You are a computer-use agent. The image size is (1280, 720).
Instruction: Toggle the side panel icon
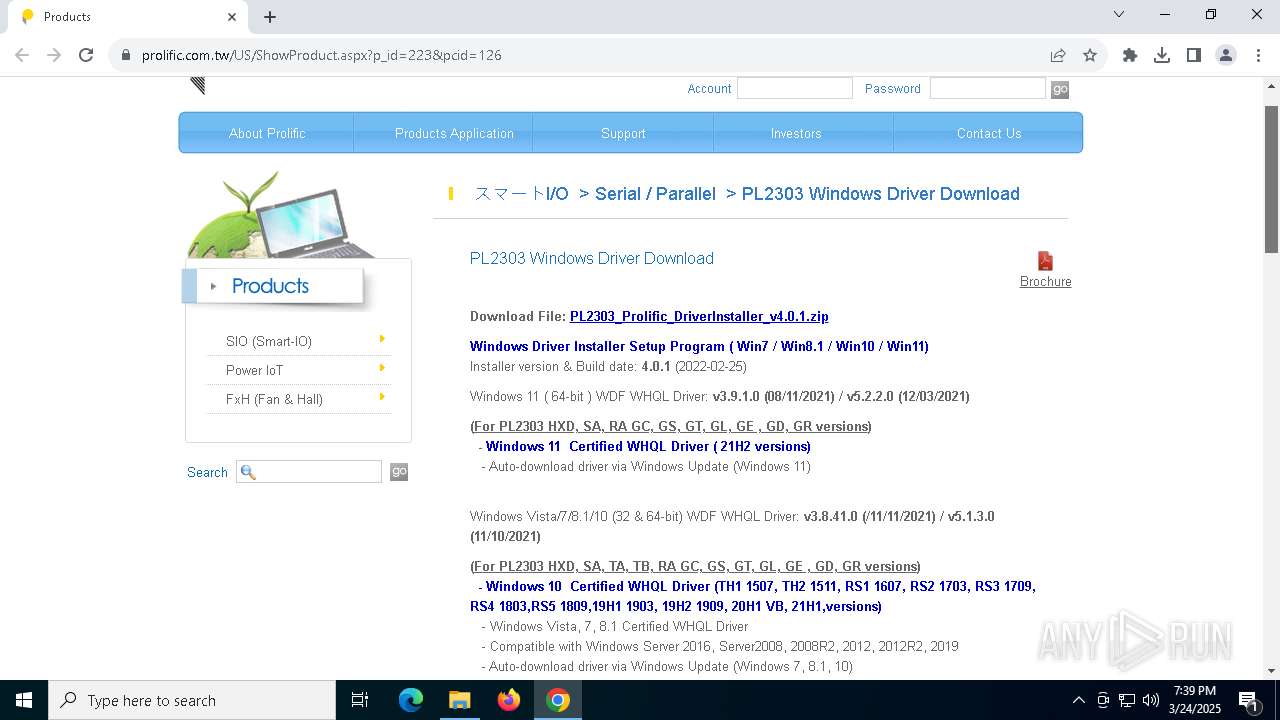tap(1194, 55)
